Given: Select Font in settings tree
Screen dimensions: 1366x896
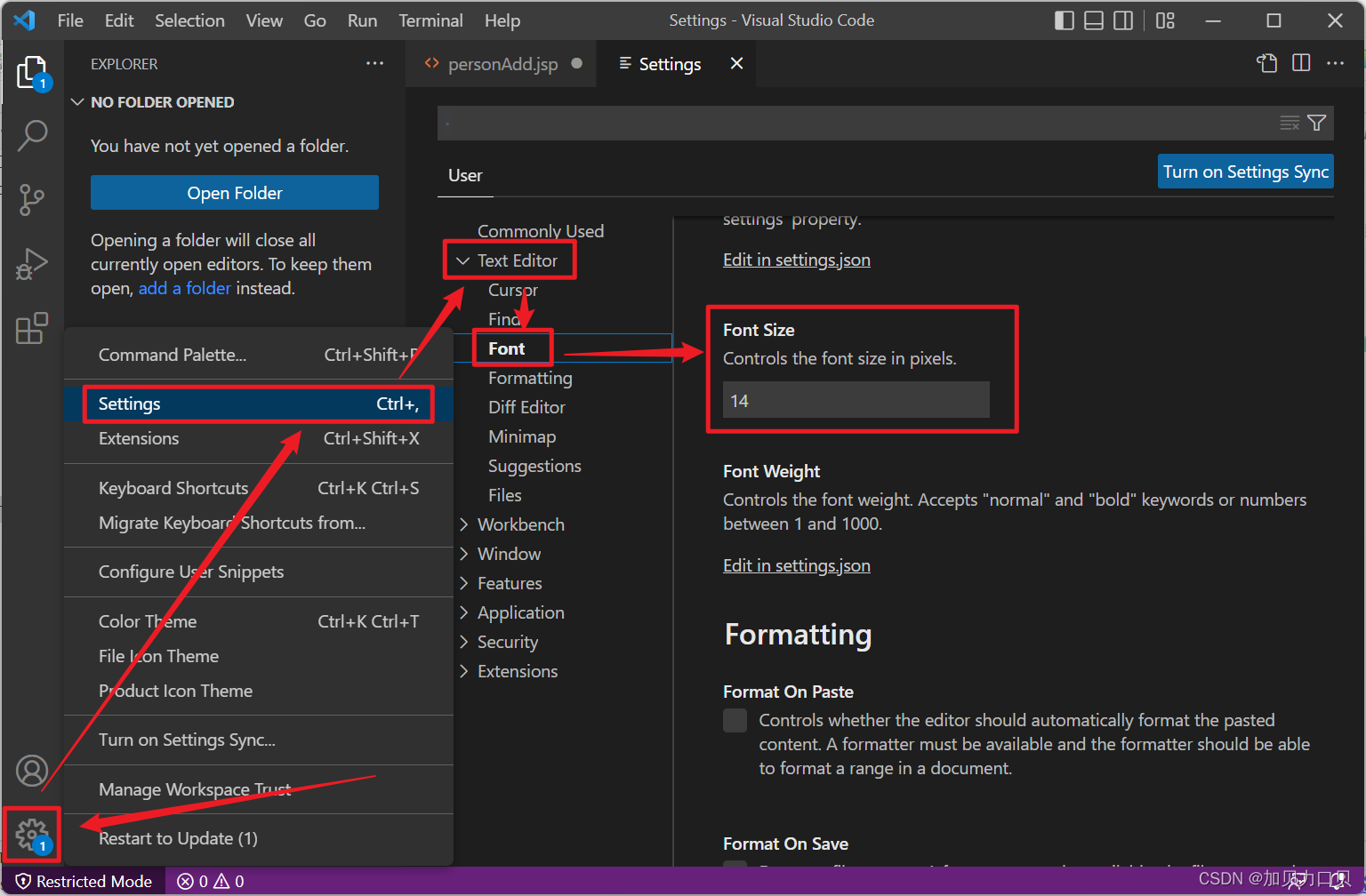Looking at the screenshot, I should tap(506, 348).
